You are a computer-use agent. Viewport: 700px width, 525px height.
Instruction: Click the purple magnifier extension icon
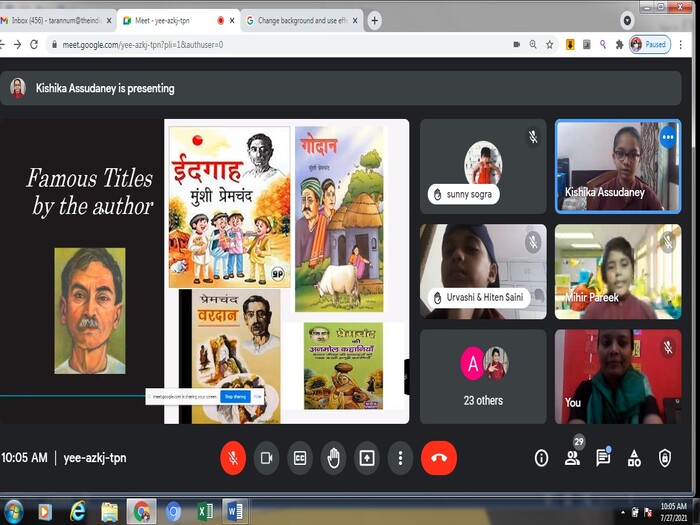603,45
